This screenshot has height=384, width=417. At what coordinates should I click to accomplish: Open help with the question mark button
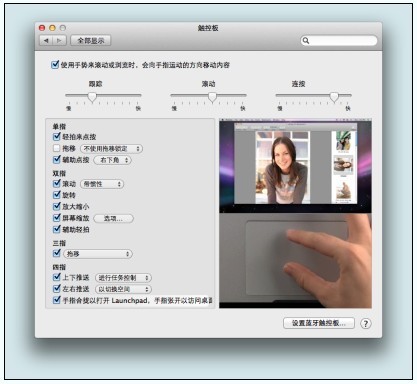[x=366, y=324]
